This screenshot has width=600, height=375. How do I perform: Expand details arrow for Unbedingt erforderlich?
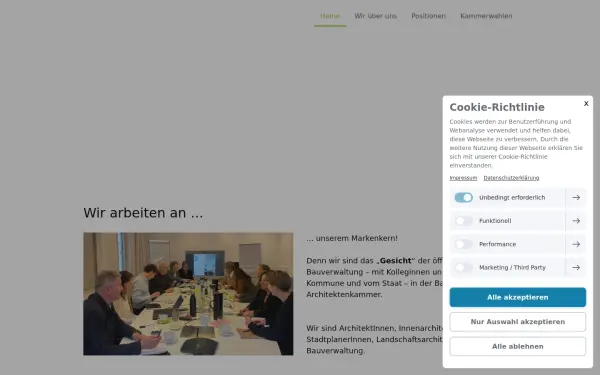(x=576, y=197)
